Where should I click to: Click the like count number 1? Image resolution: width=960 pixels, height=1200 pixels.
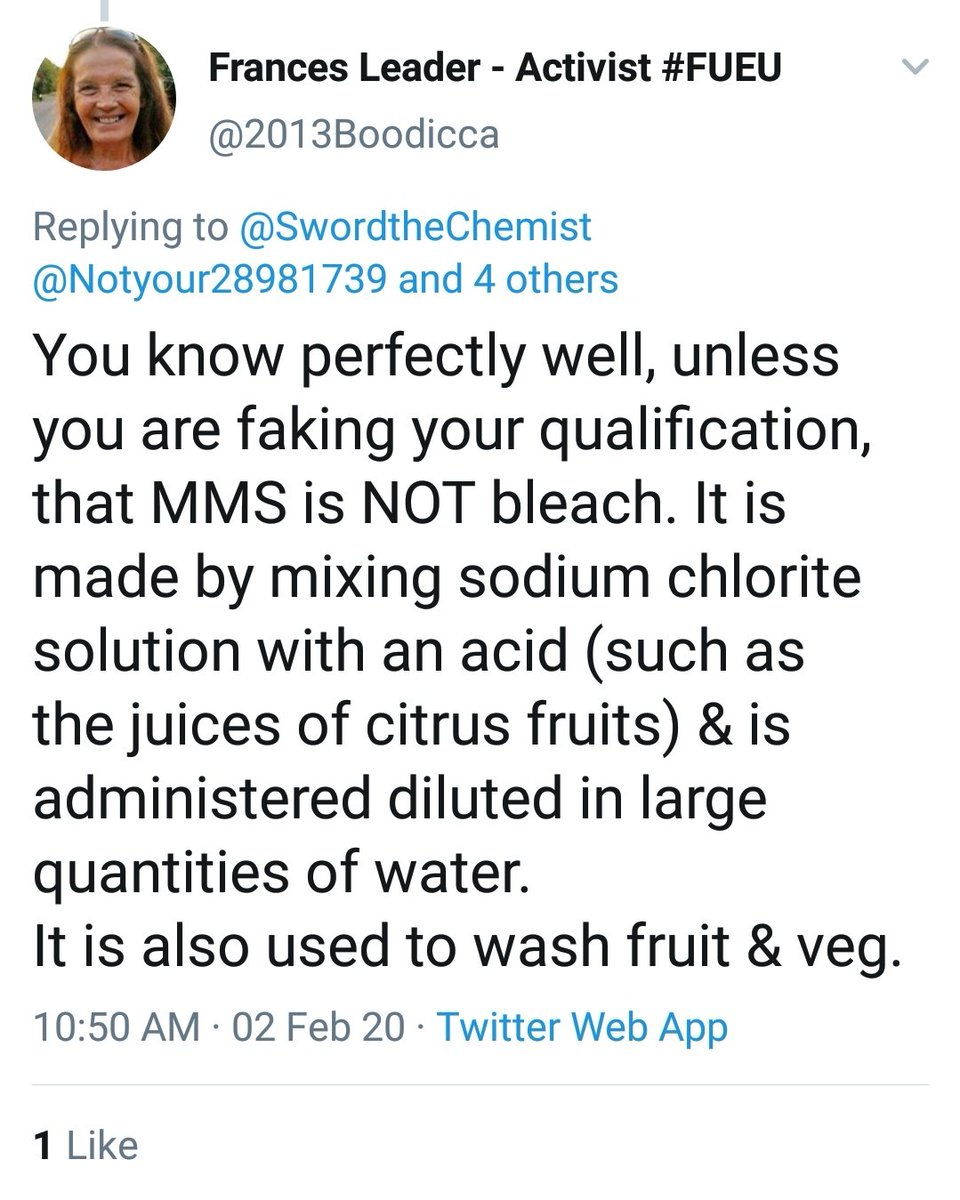click(41, 1145)
